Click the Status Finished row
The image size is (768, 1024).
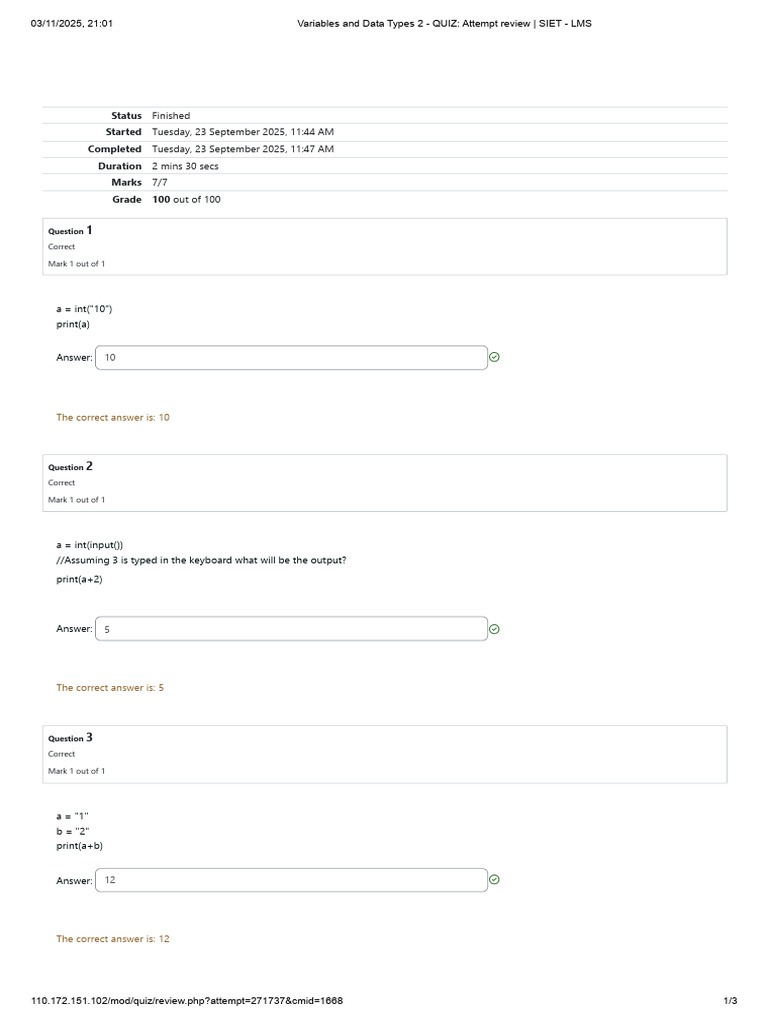[x=385, y=116]
